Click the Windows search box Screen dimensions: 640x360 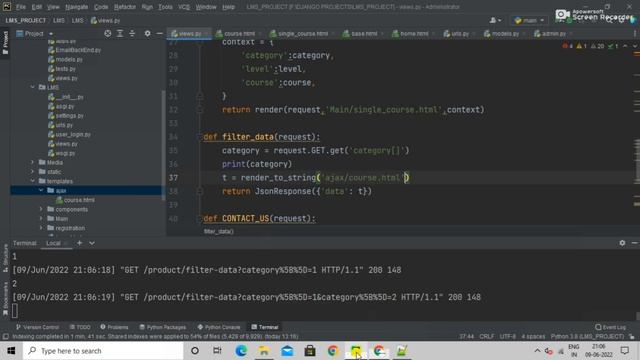(x=103, y=351)
